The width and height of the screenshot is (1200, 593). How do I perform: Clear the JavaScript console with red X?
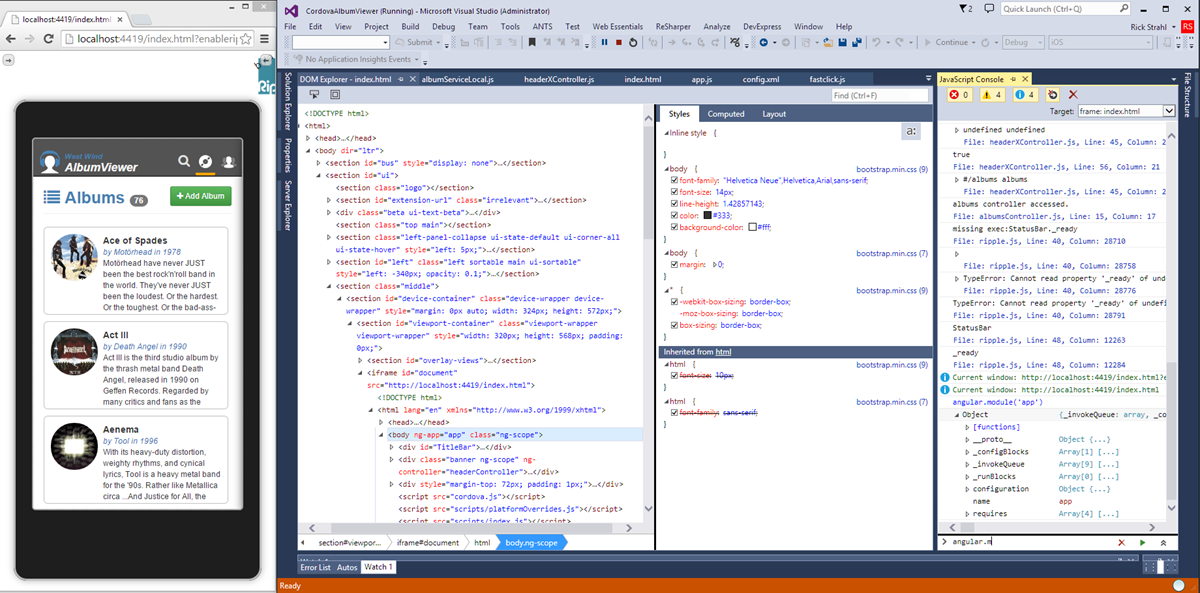coord(1073,95)
